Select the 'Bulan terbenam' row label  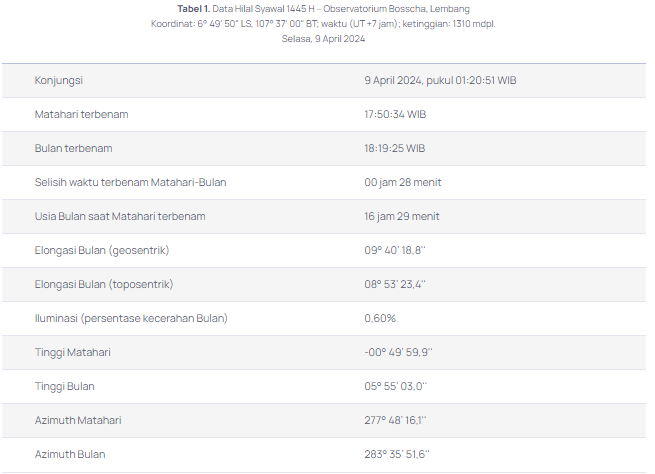click(73, 148)
